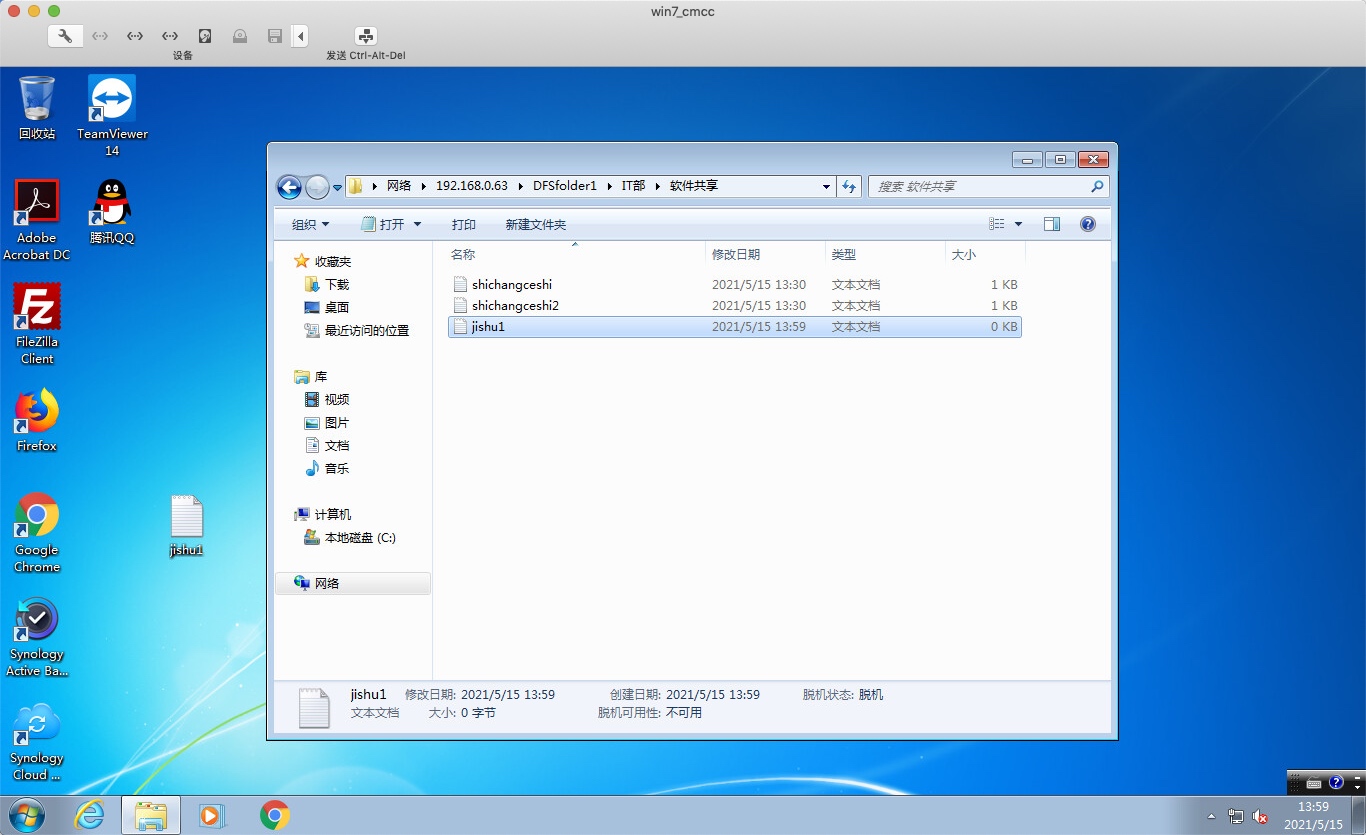Click the change view icon

tap(997, 224)
